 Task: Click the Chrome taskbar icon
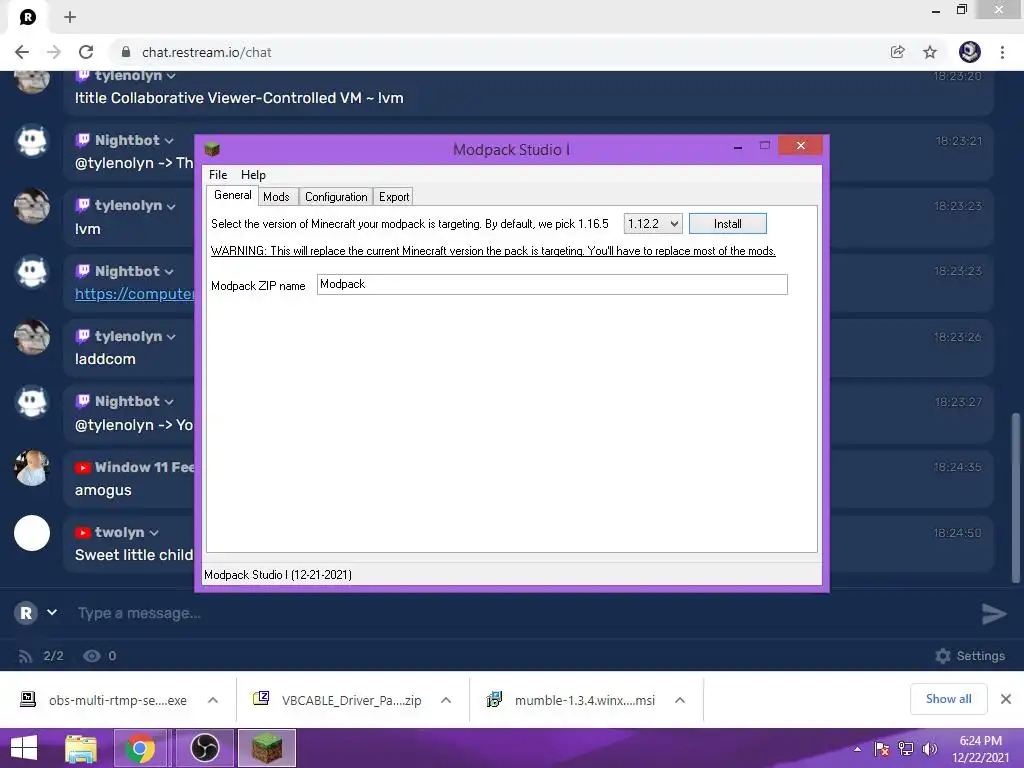point(140,748)
